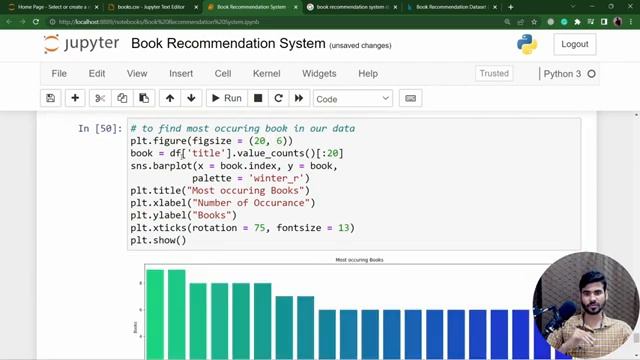This screenshot has width=640, height=360.
Task: Click the Jupyter logo
Action: click(x=82, y=44)
